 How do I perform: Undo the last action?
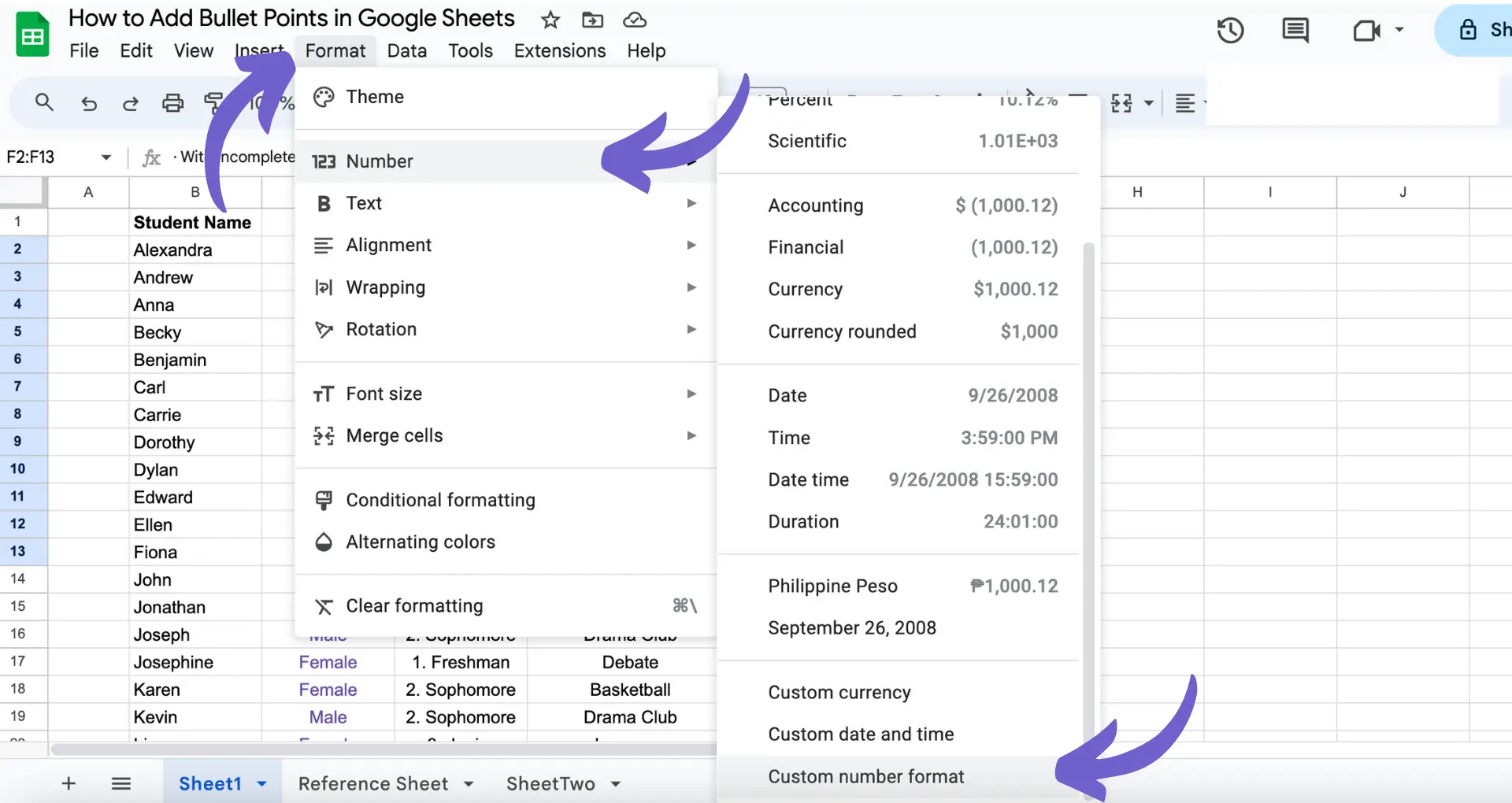(x=89, y=103)
